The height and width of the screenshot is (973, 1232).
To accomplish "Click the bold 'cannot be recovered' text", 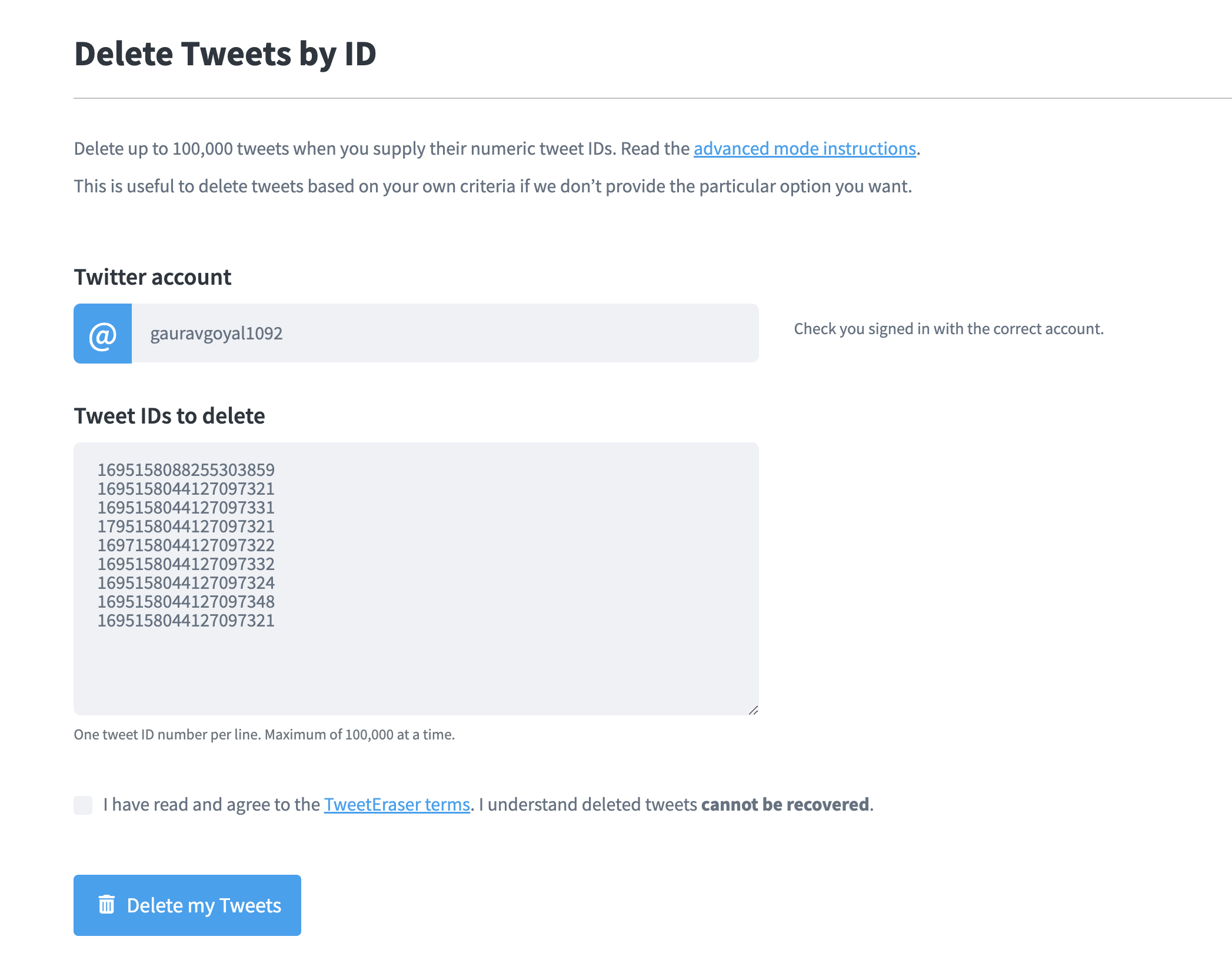I will pos(785,805).
